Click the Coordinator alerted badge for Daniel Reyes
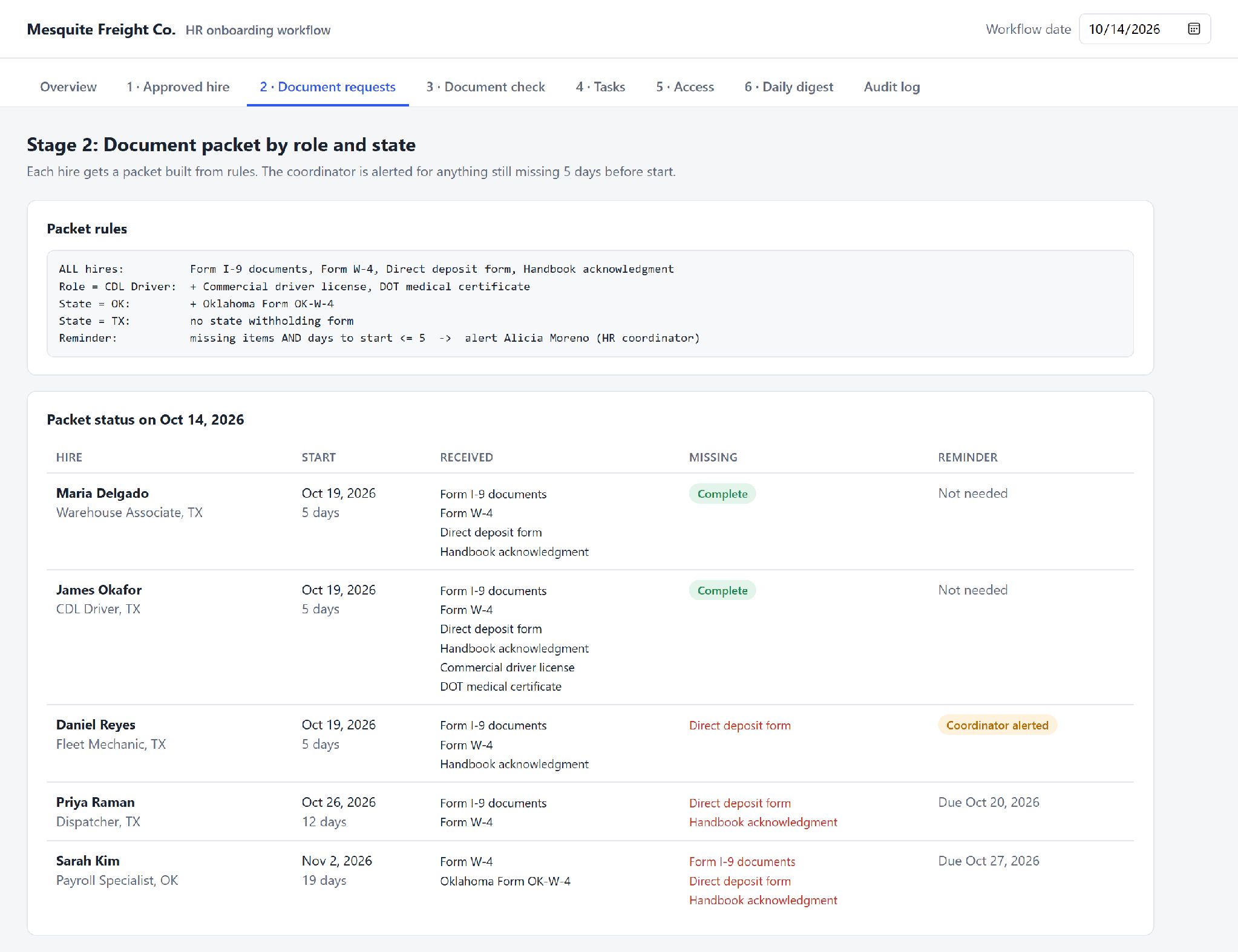 pos(997,725)
